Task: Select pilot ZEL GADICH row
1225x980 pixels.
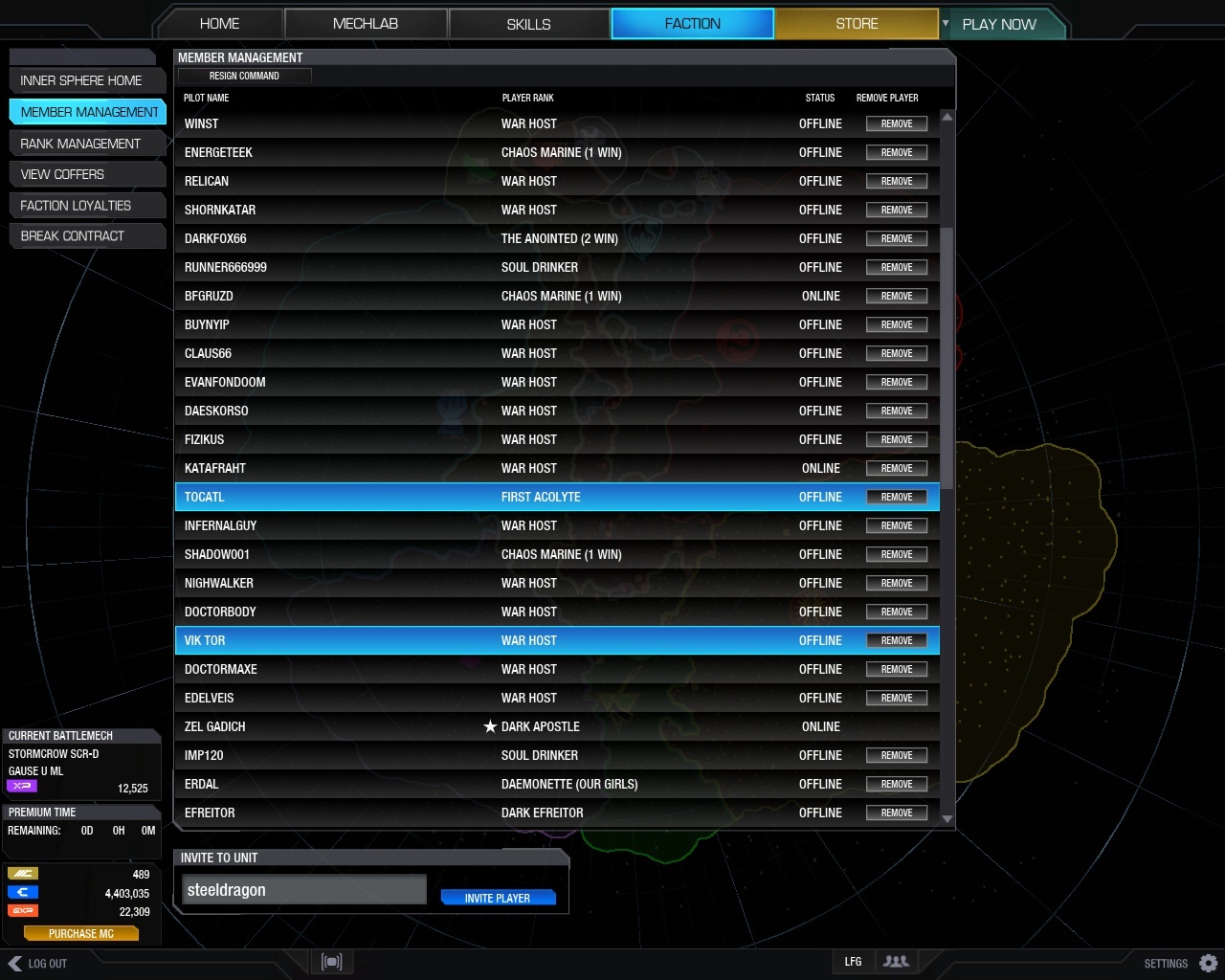Action: click(557, 726)
